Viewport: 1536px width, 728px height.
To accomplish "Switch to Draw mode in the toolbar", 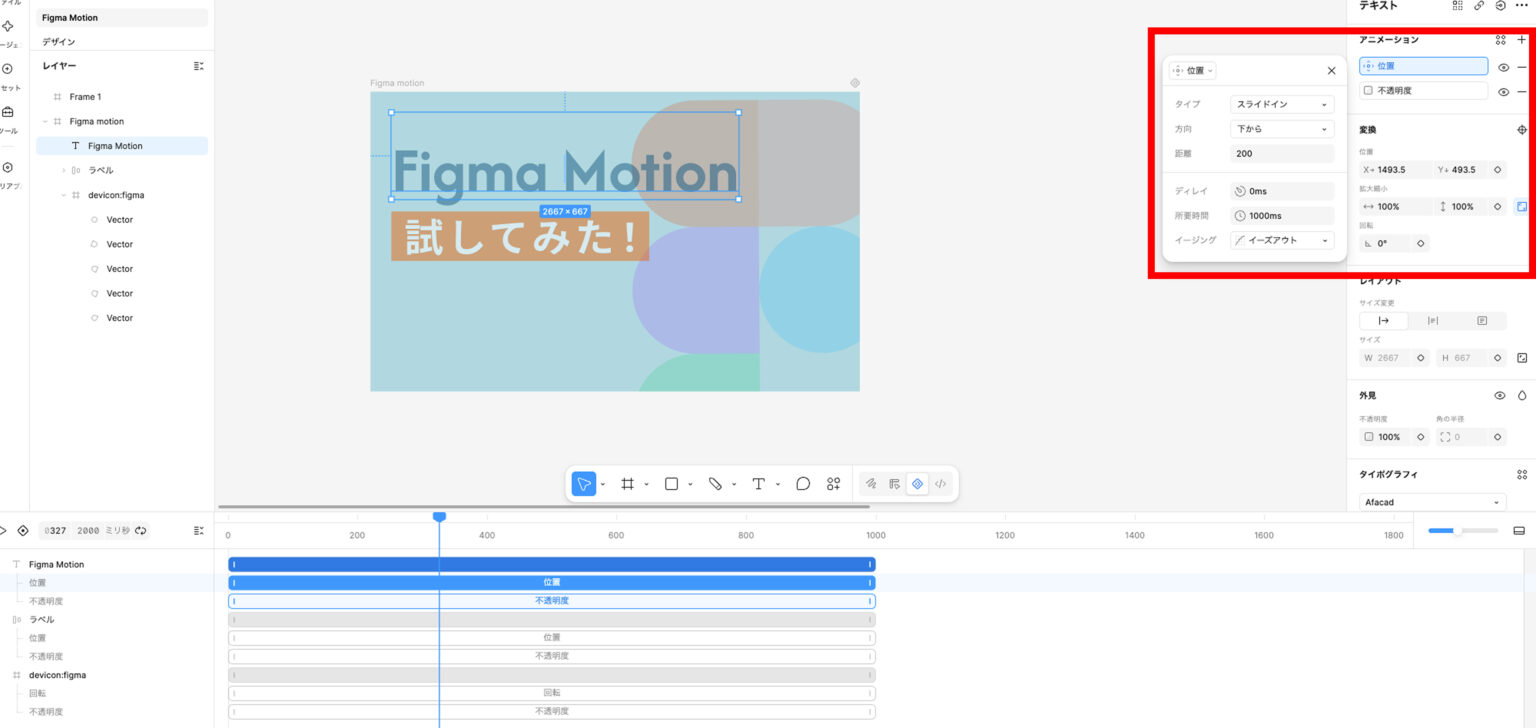I will 871,484.
